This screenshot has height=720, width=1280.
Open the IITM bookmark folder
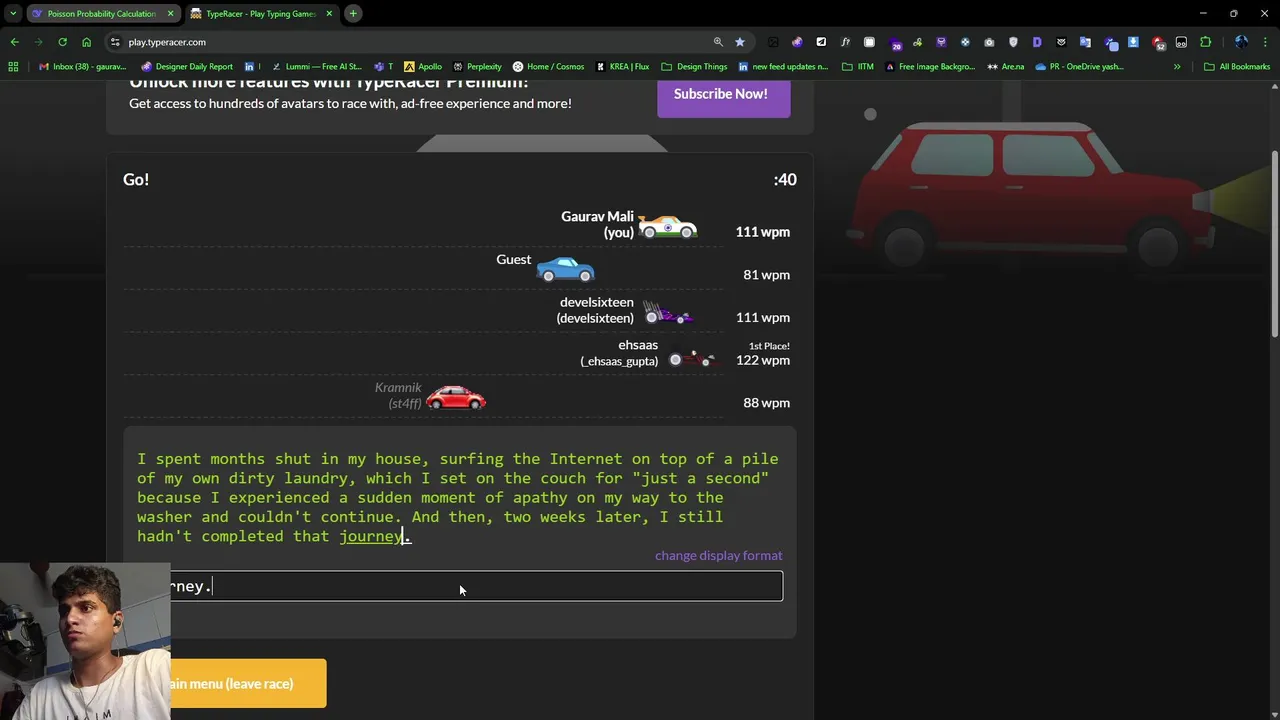[x=858, y=67]
